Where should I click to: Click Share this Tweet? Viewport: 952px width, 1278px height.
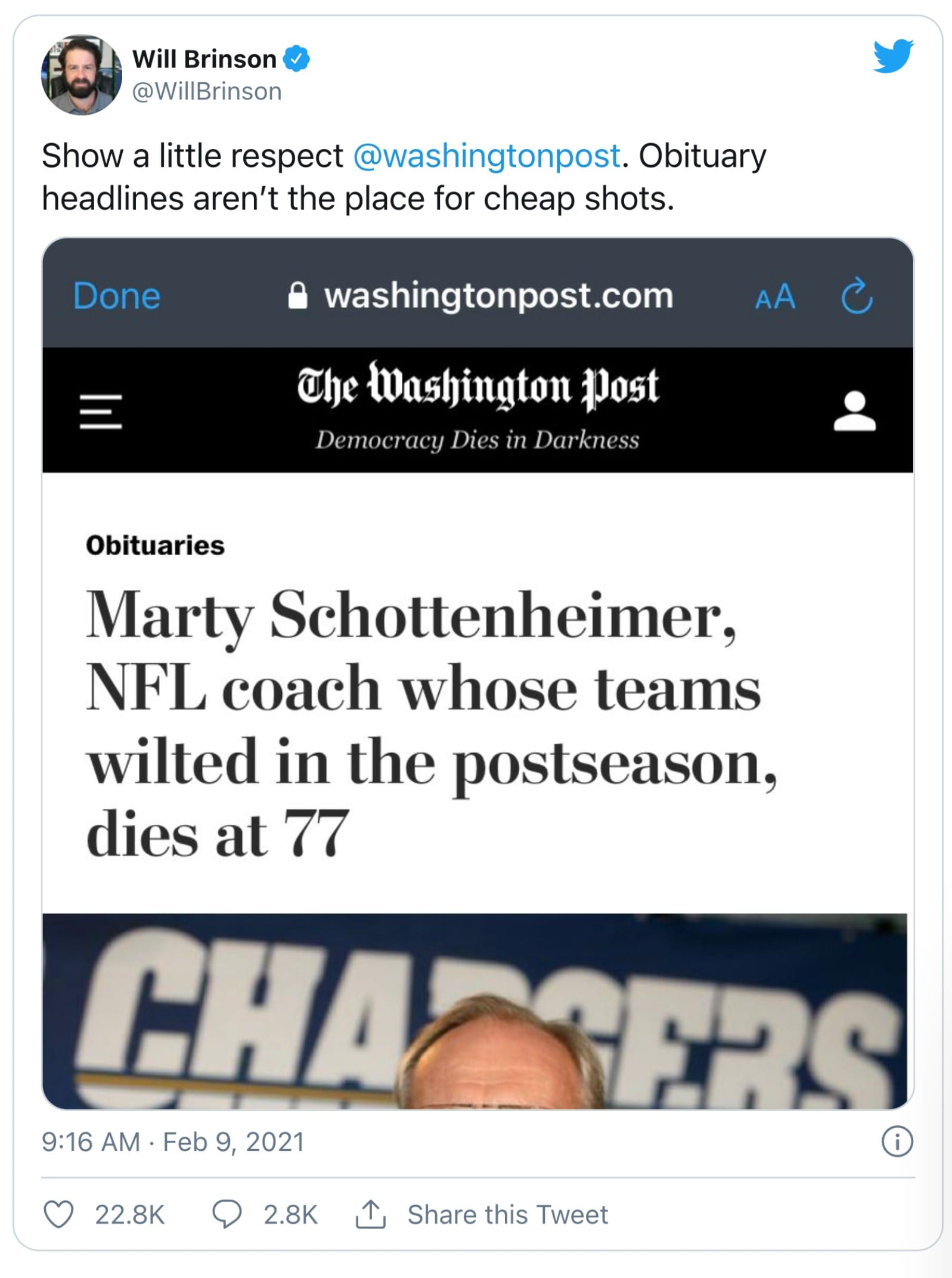(x=507, y=1215)
